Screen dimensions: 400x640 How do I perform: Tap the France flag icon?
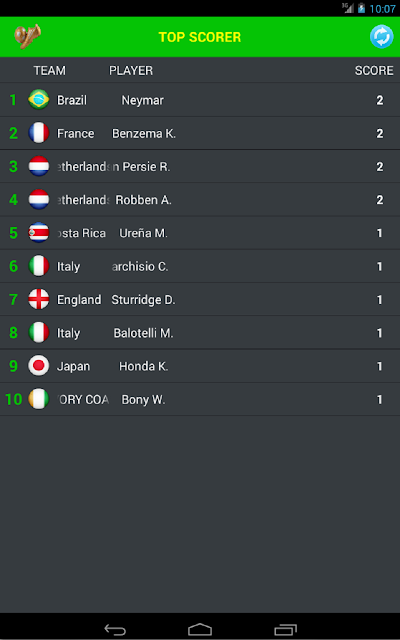39,133
